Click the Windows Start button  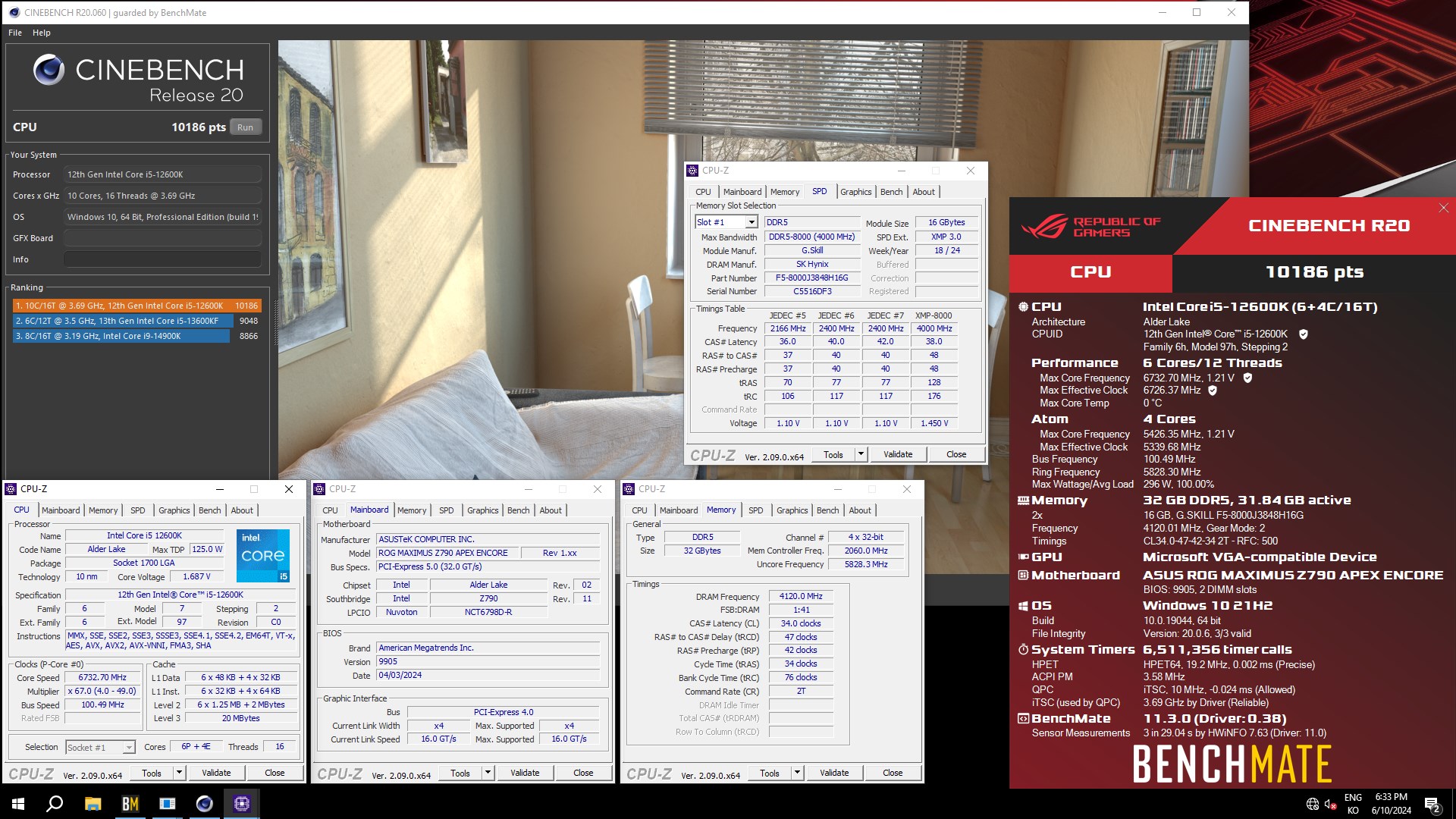click(18, 804)
